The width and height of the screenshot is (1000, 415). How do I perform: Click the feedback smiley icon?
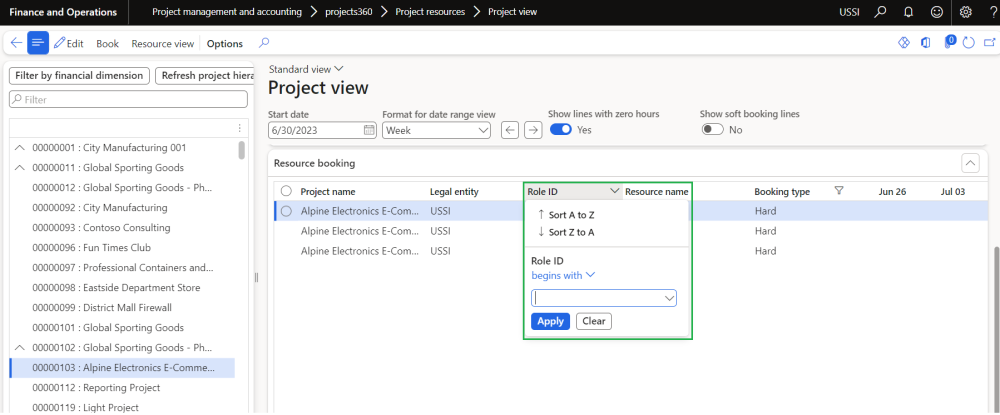click(x=937, y=12)
